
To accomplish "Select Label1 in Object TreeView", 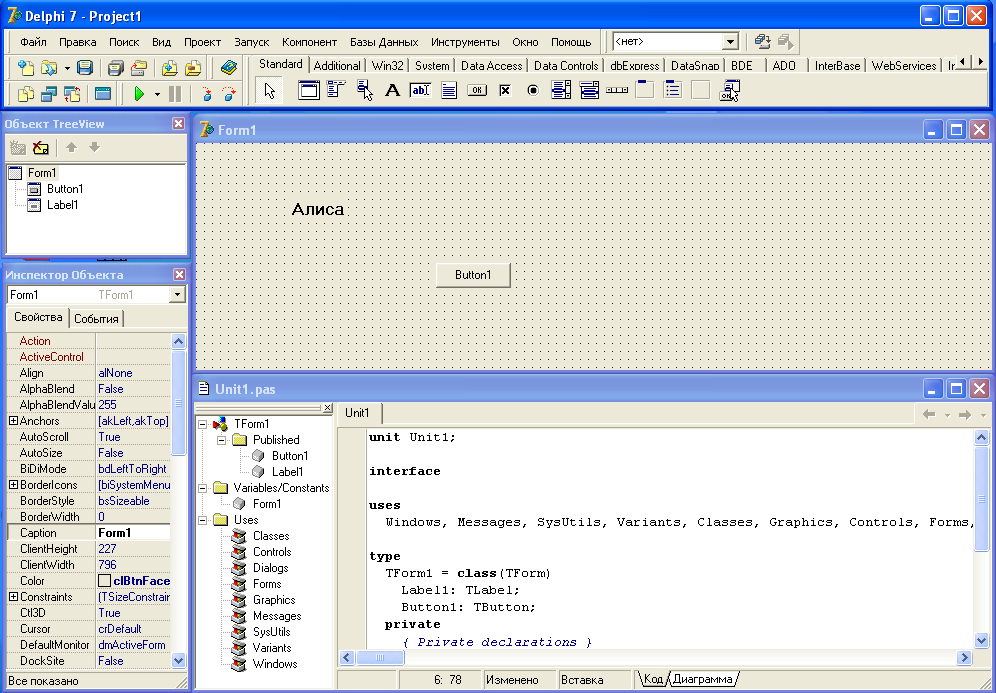I will (x=62, y=205).
